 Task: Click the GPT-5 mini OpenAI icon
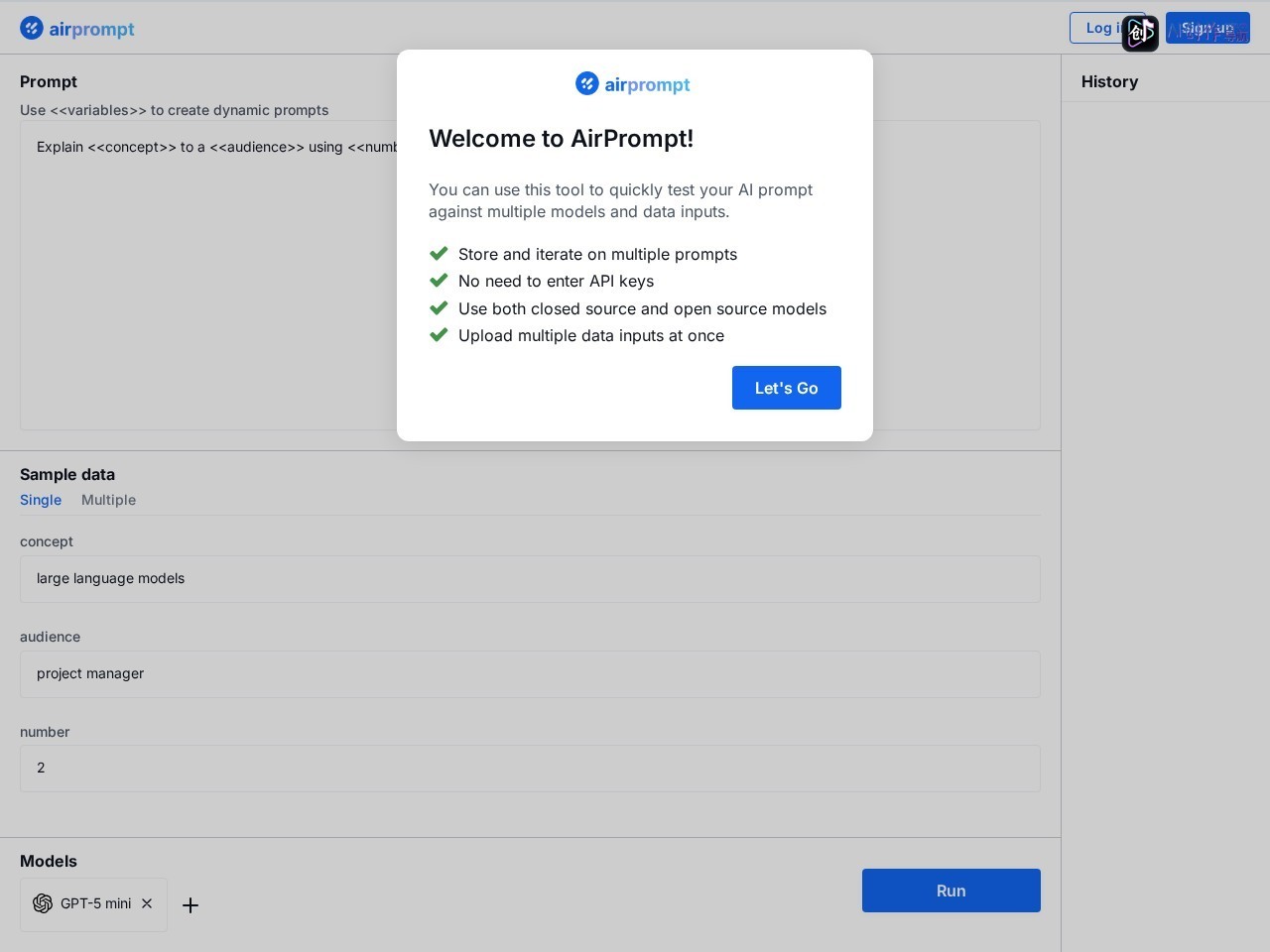pos(43,903)
